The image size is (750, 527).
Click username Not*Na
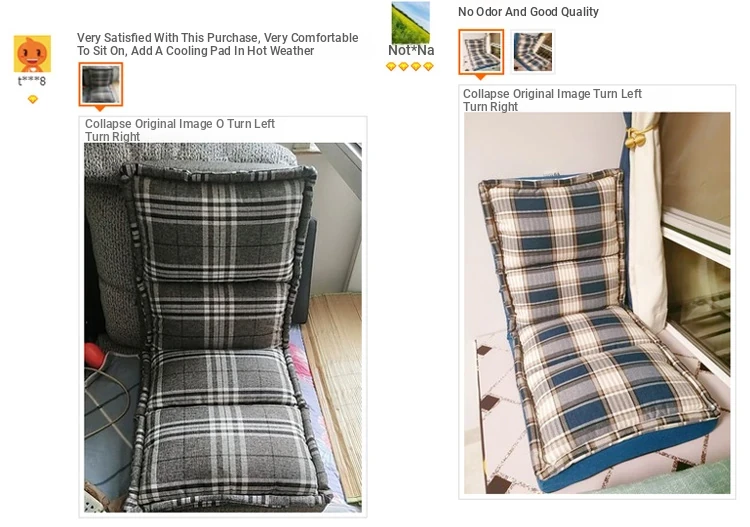click(x=411, y=50)
